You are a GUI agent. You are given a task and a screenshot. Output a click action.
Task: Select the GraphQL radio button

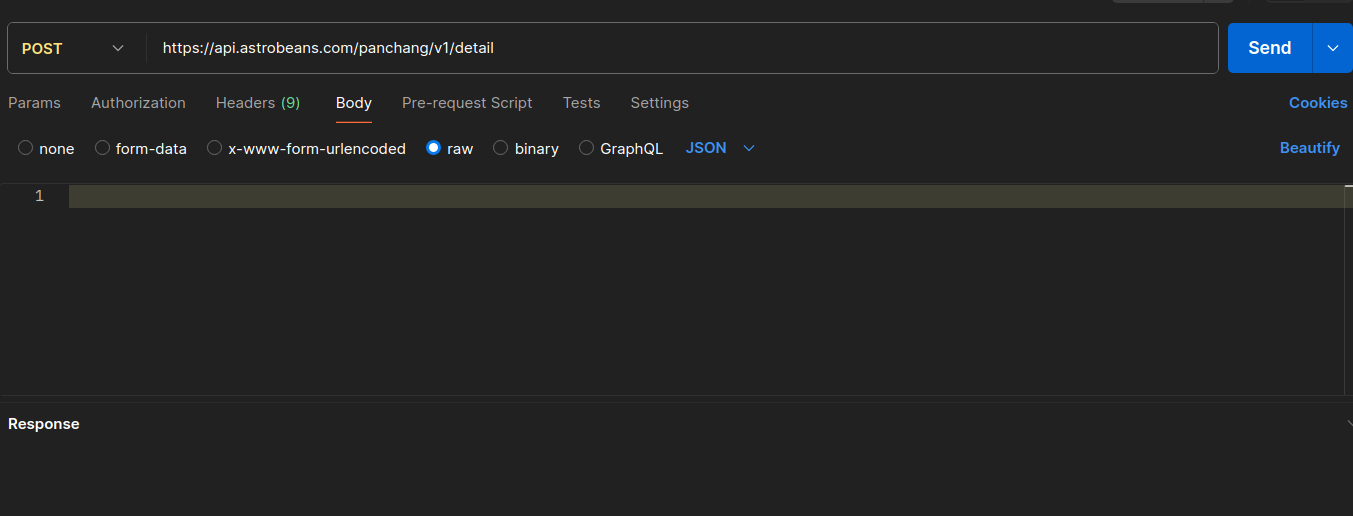point(586,148)
